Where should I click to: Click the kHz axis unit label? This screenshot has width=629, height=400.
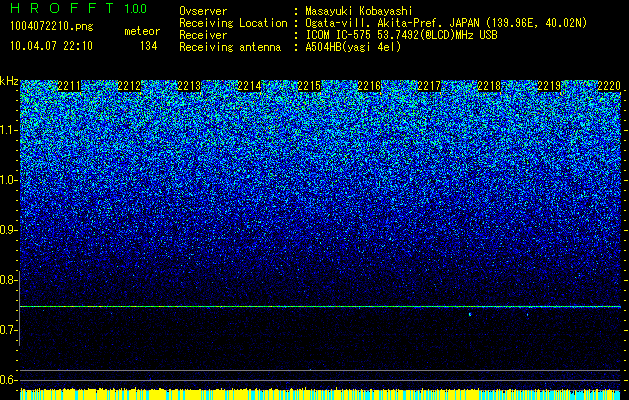(9, 81)
